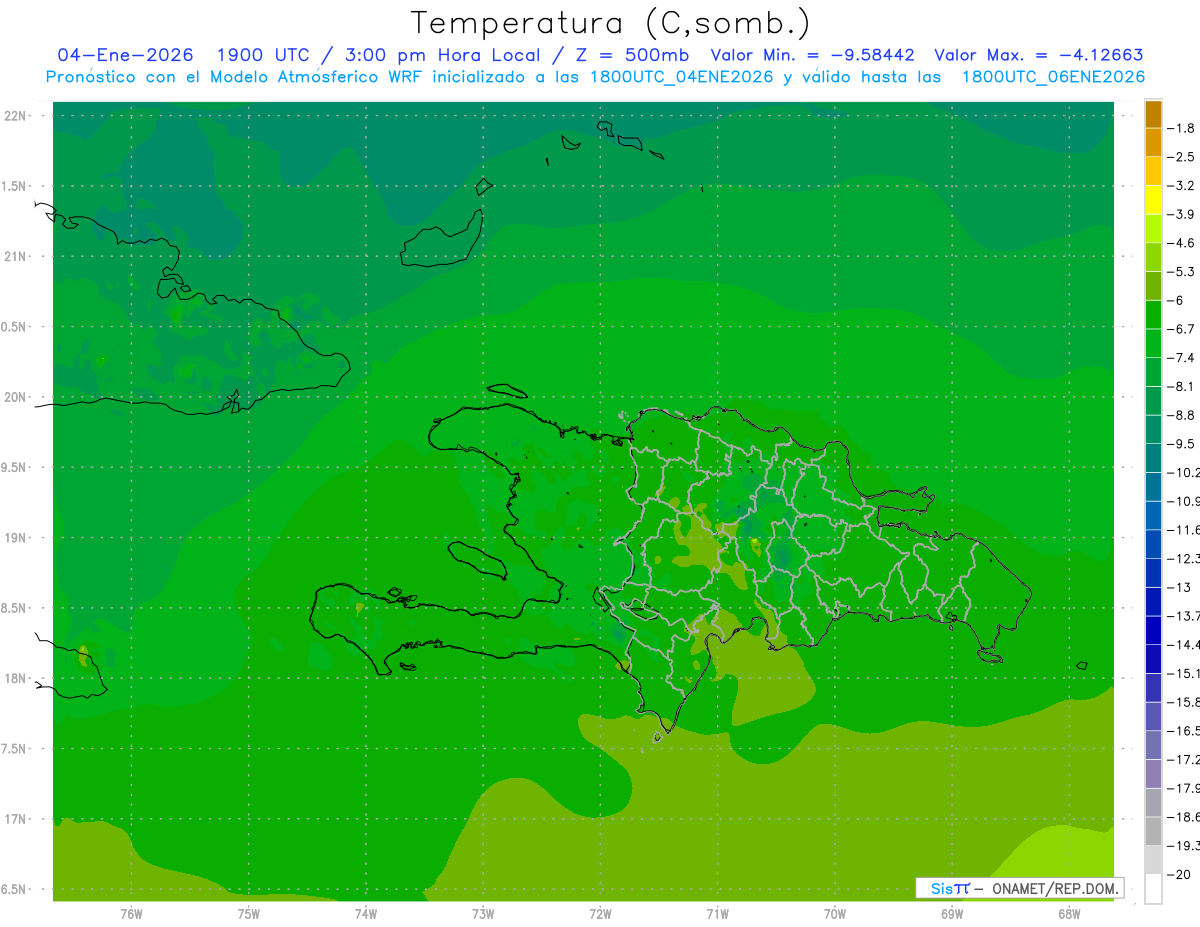Viewport: 1200px width, 927px height.
Task: Click the '68W' longitude label
Action: pos(1069,914)
